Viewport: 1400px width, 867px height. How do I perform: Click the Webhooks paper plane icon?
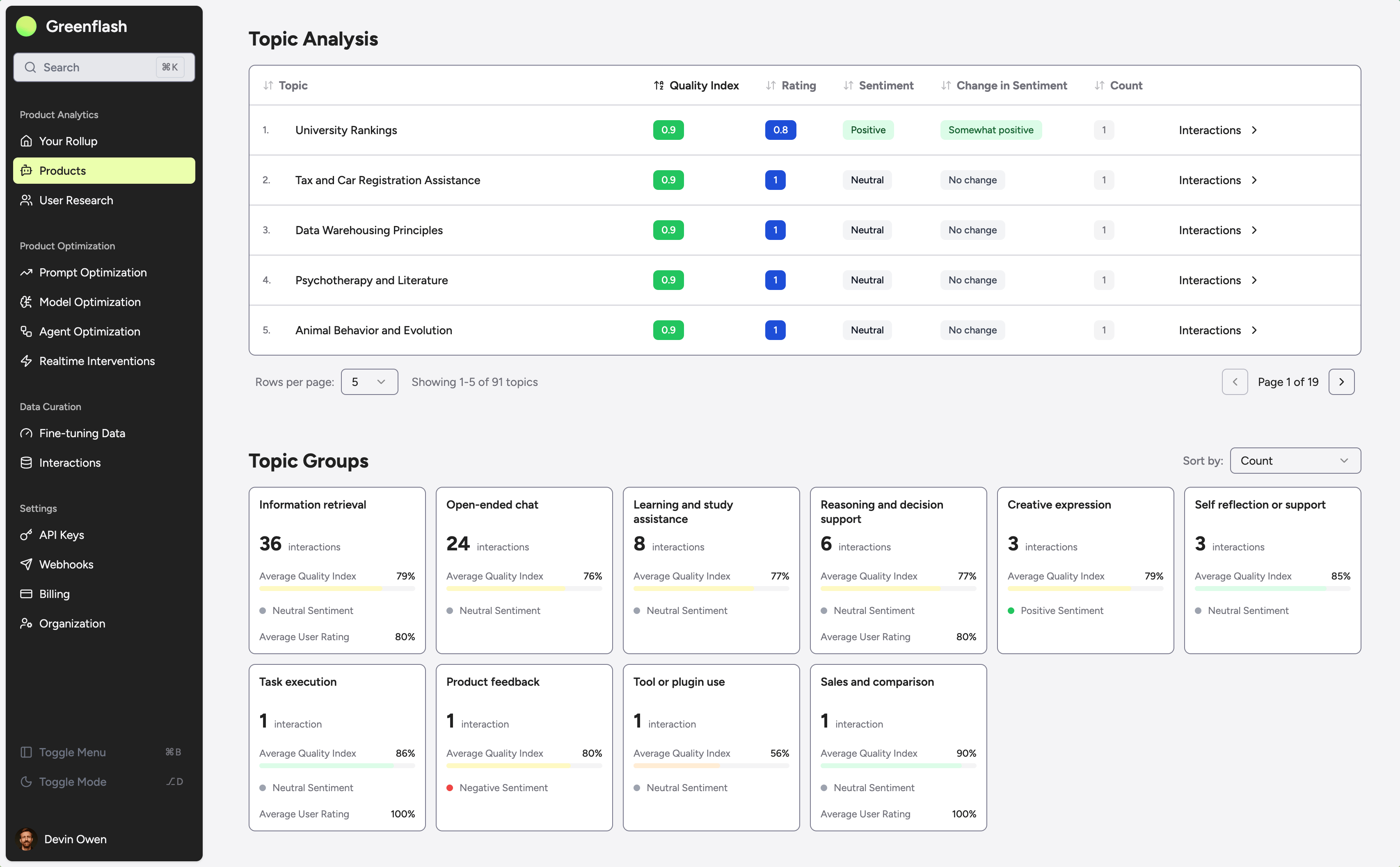[x=26, y=564]
